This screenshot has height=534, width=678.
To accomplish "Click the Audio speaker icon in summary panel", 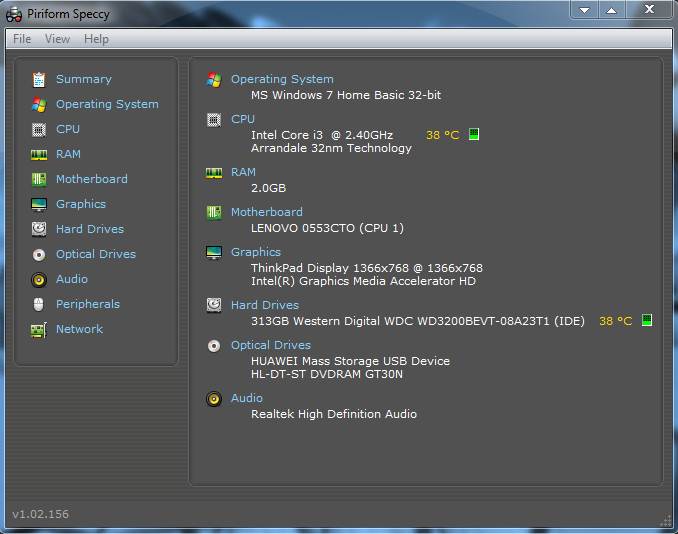I will 214,399.
